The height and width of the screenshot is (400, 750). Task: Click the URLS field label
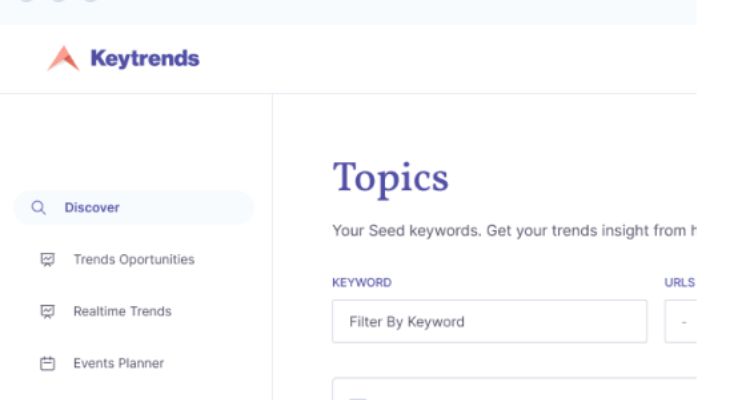tap(679, 283)
